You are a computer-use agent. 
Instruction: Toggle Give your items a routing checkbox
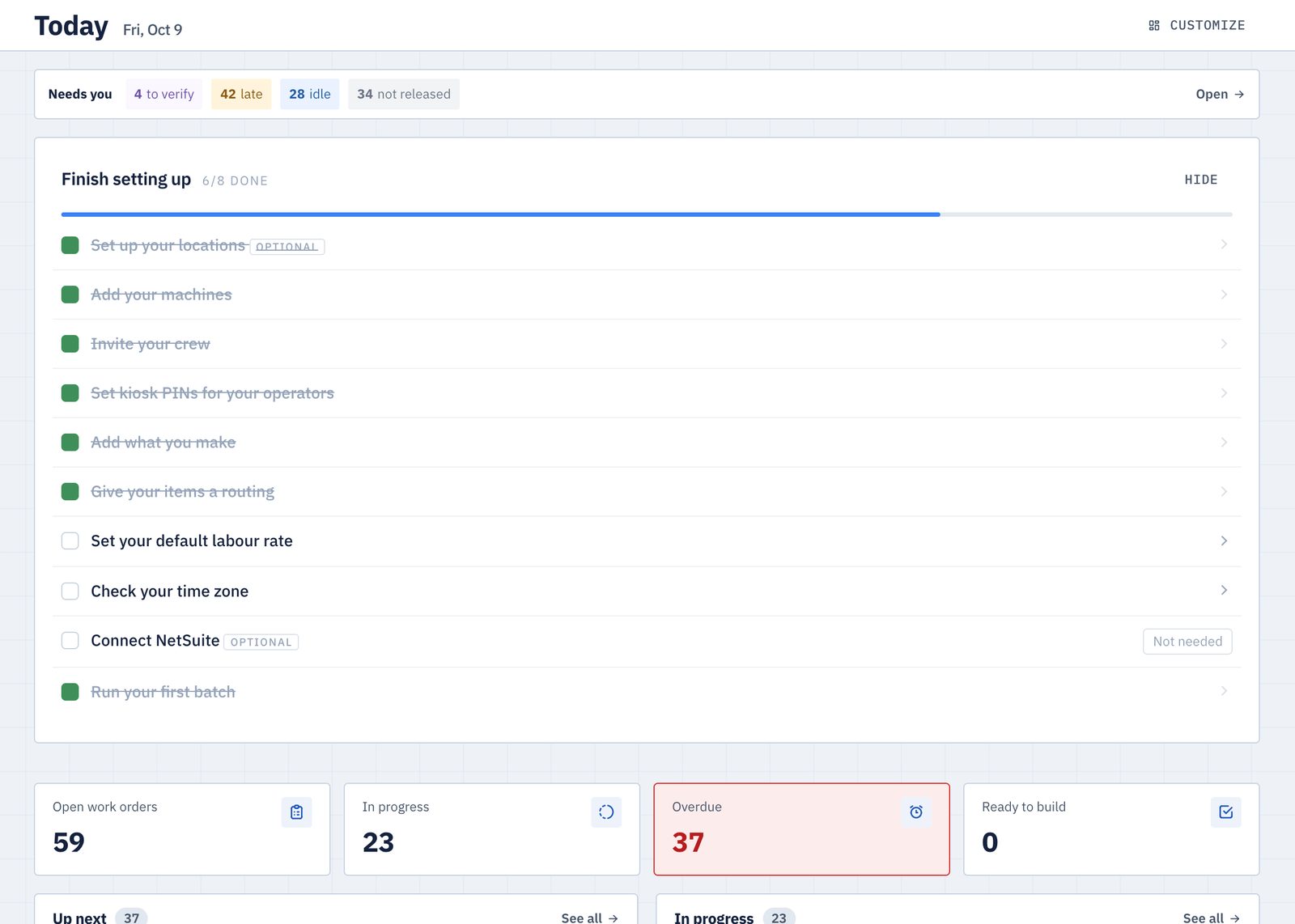point(70,492)
